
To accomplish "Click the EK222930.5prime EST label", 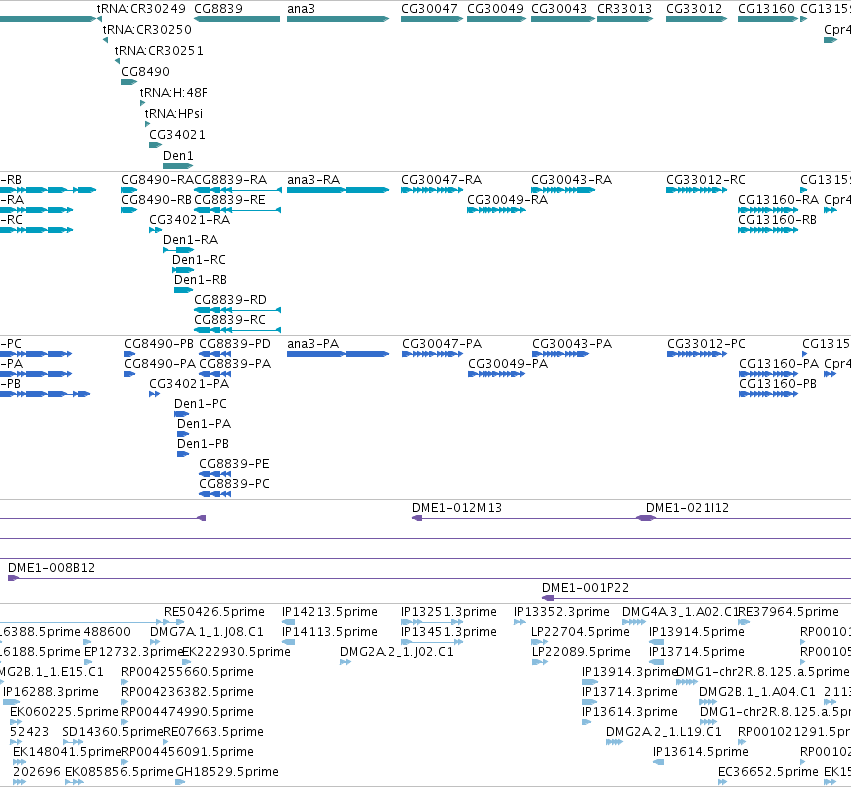I will tap(236, 652).
